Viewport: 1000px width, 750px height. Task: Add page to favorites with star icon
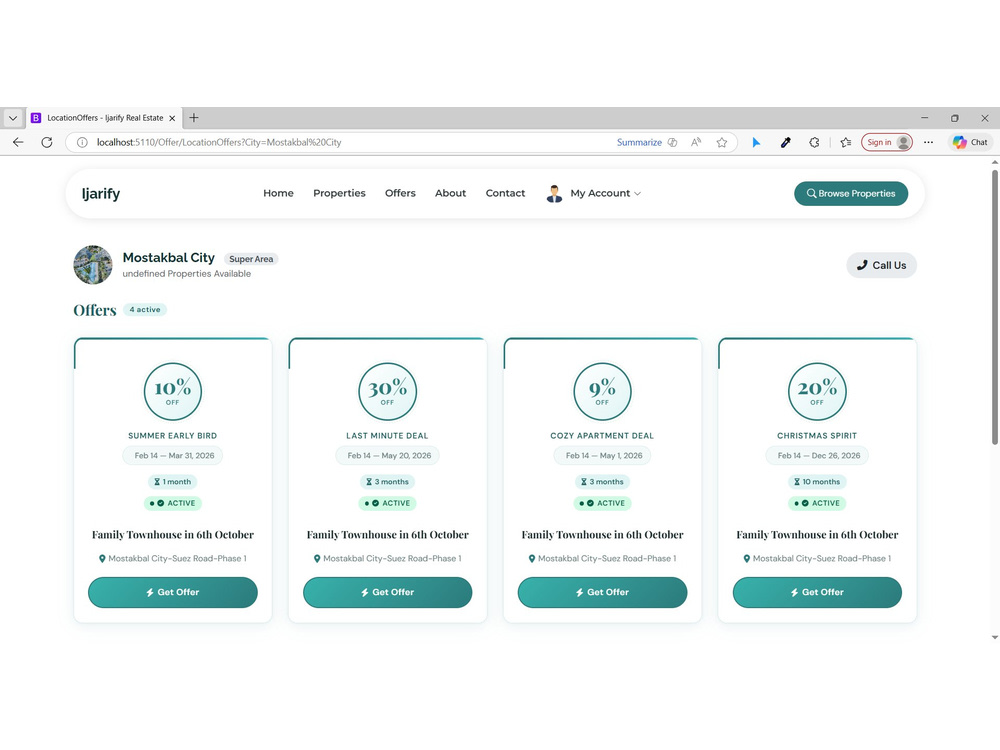[x=721, y=142]
